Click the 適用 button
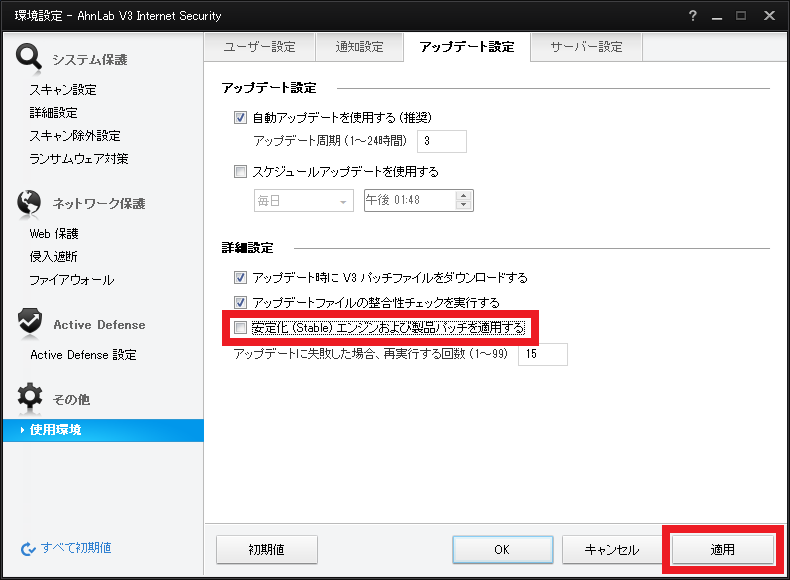Viewport: 790px width, 580px height. 722,549
